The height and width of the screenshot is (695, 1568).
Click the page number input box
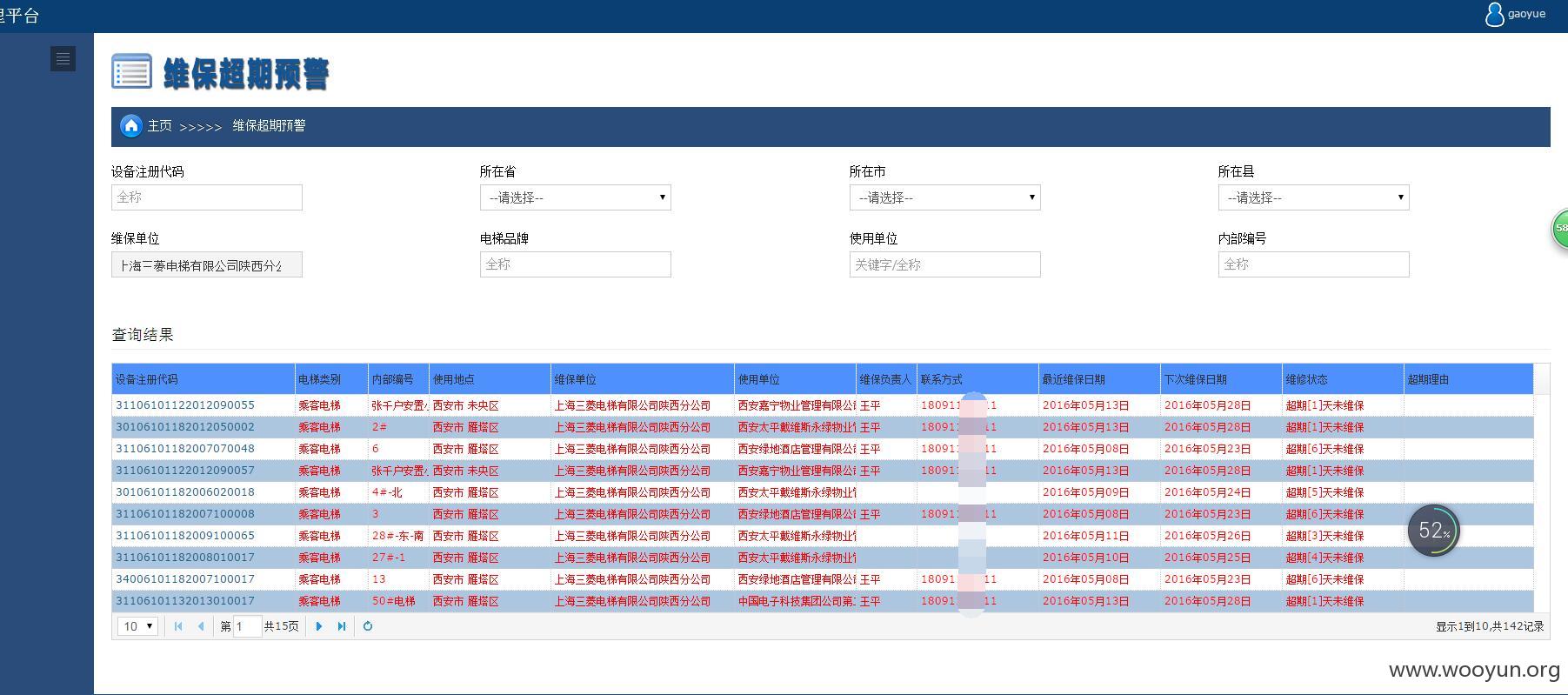coord(247,626)
